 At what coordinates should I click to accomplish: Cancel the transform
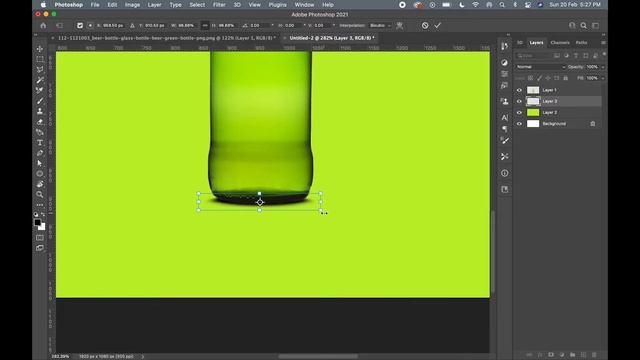(425, 25)
